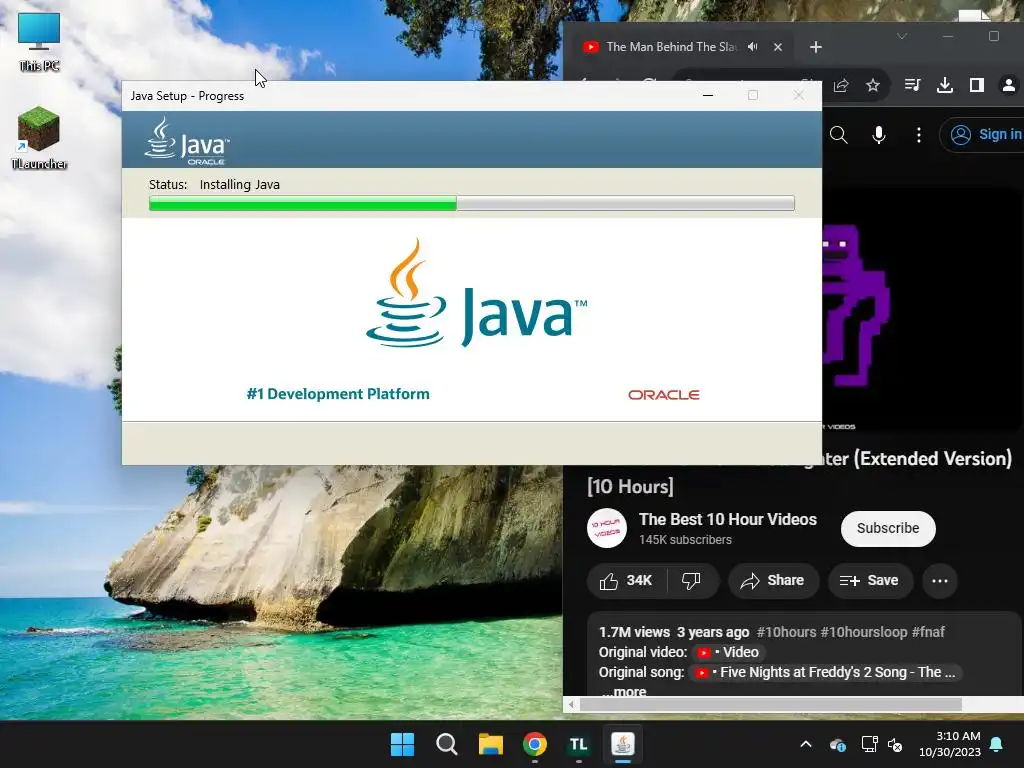Viewport: 1024px width, 768px height.
Task: Click the YouTube search magnifier
Action: [839, 135]
